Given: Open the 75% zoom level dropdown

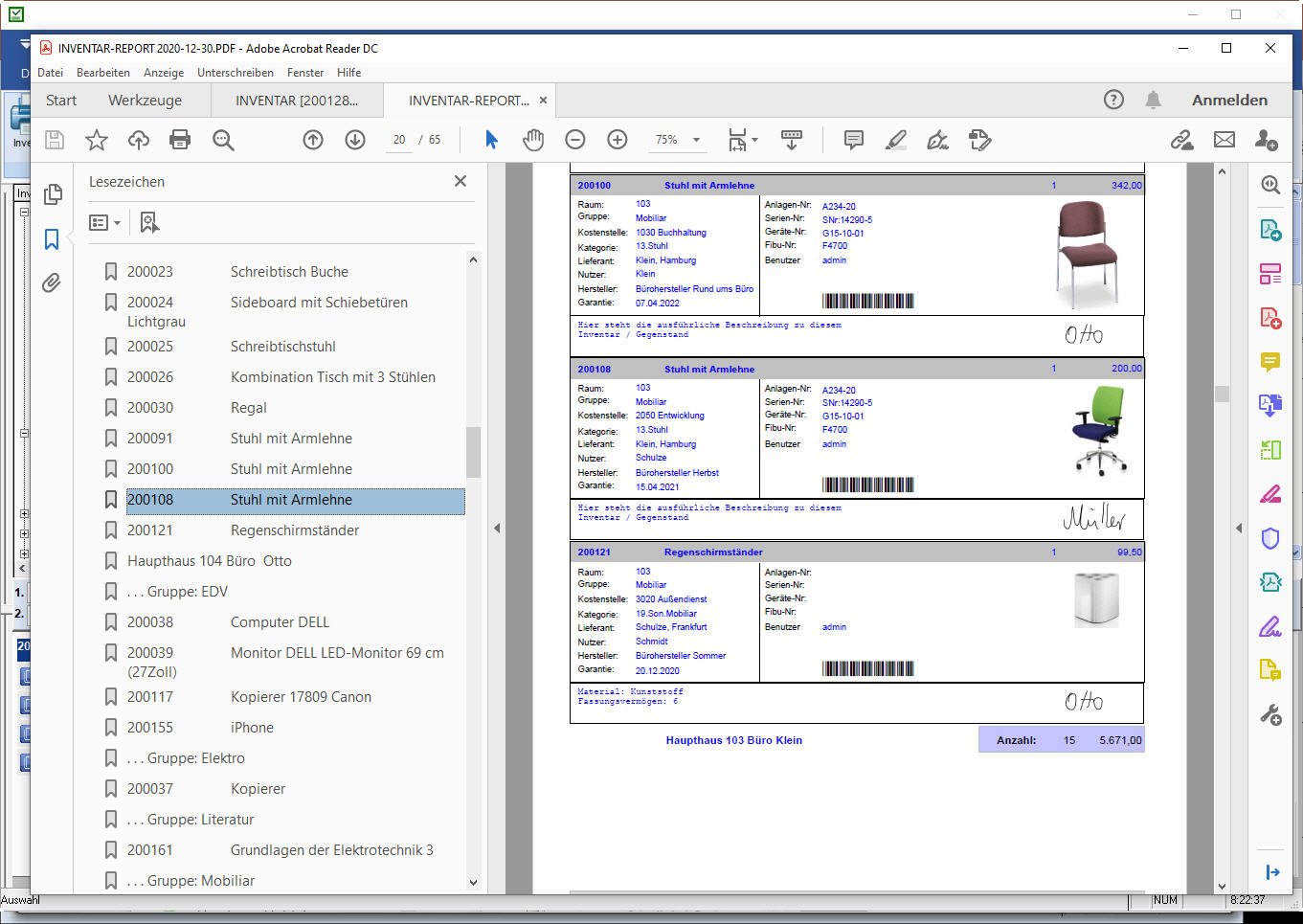Looking at the screenshot, I should 696,140.
